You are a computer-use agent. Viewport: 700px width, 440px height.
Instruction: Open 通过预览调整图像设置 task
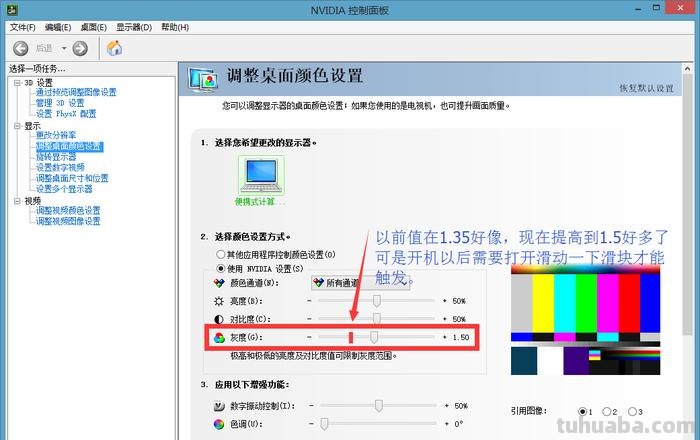[76, 92]
